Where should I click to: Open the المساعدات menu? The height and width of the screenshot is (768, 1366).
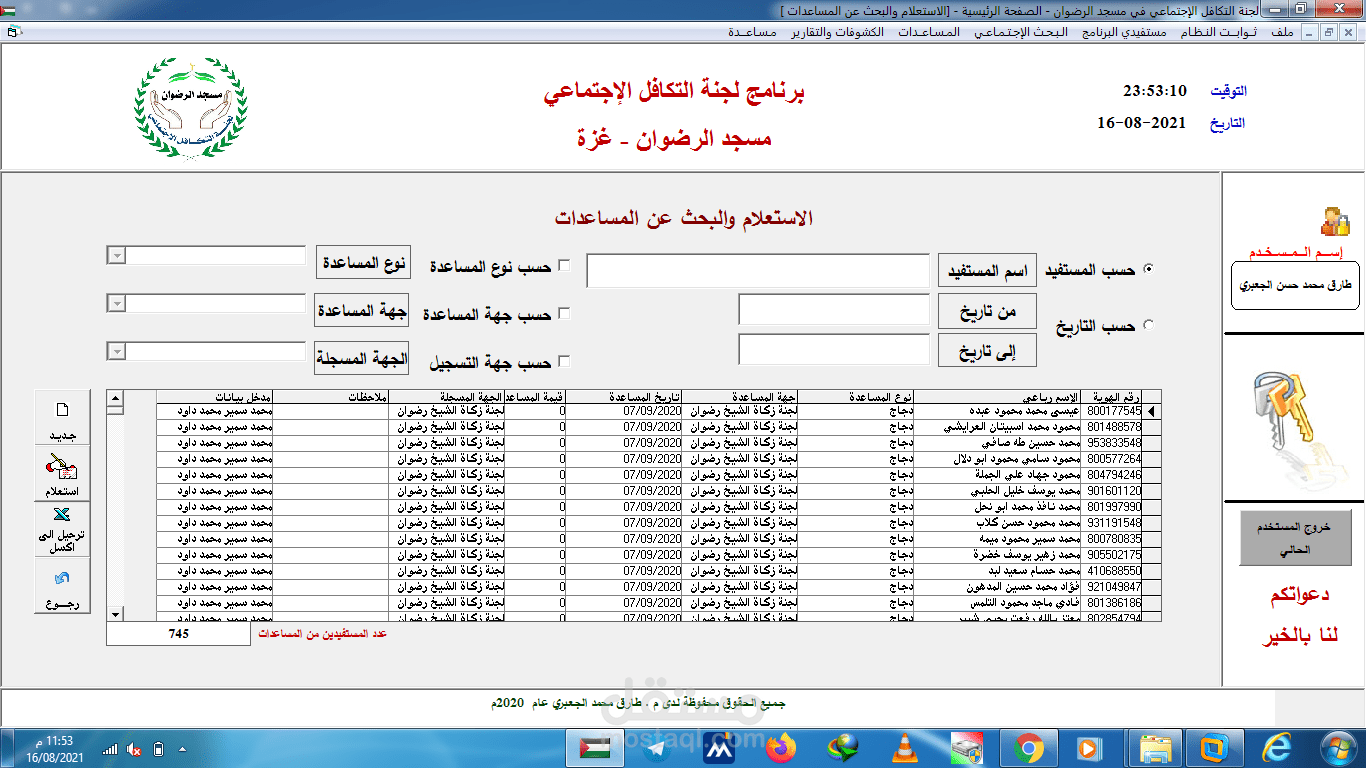pyautogui.click(x=928, y=32)
